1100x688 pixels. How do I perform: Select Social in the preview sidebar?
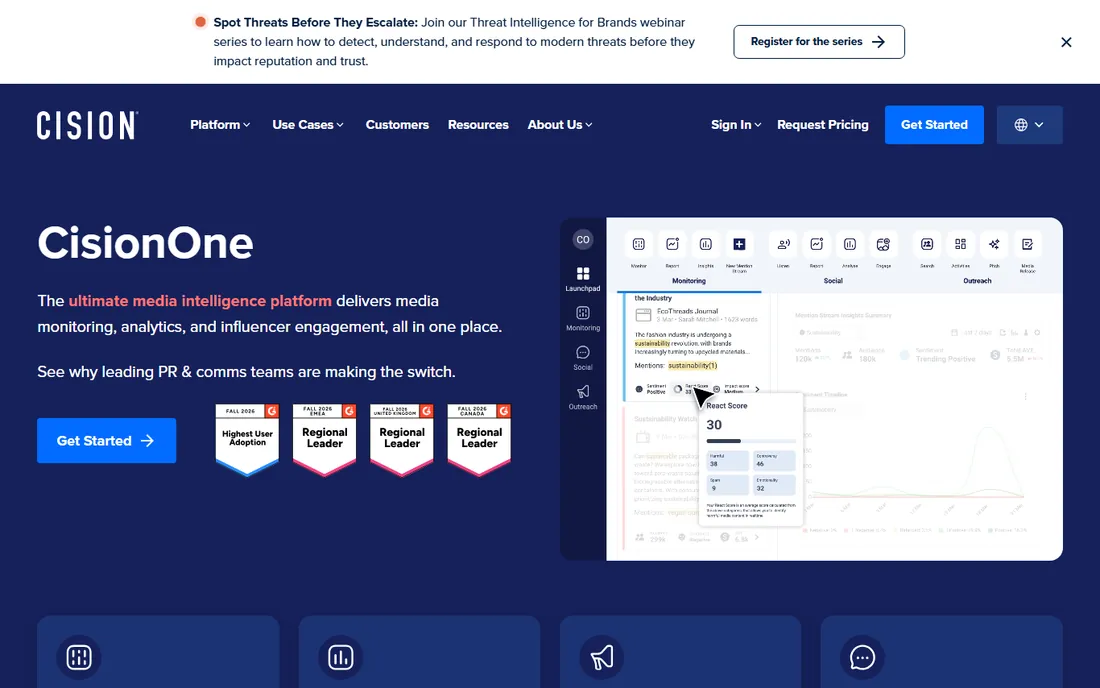583,357
